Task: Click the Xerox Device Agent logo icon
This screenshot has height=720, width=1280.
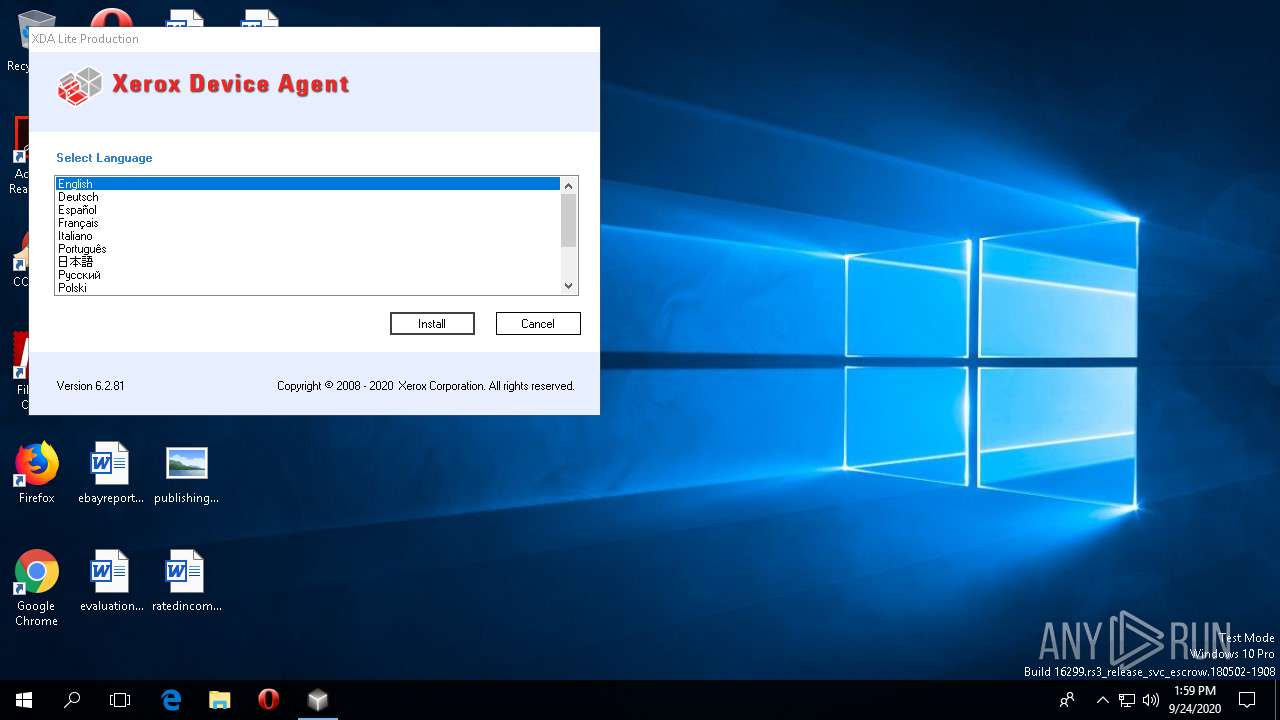Action: [80, 86]
